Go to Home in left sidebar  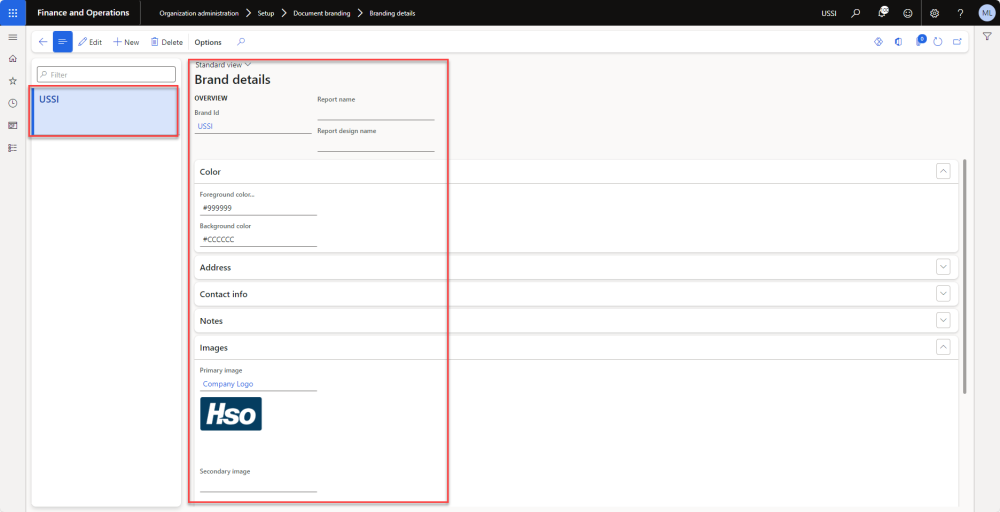[x=12, y=59]
